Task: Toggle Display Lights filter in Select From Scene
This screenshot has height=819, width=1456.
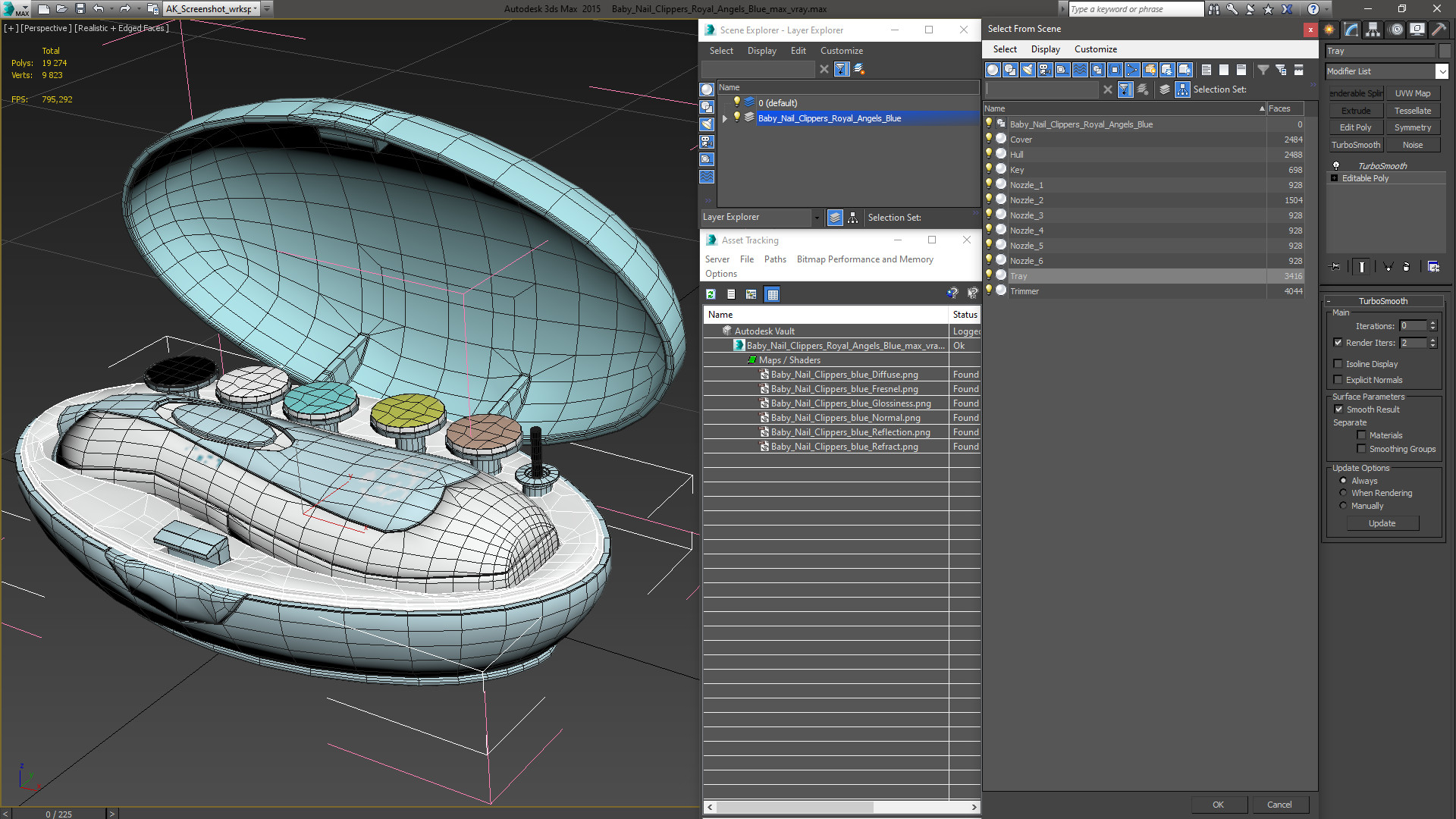Action: coord(1028,70)
